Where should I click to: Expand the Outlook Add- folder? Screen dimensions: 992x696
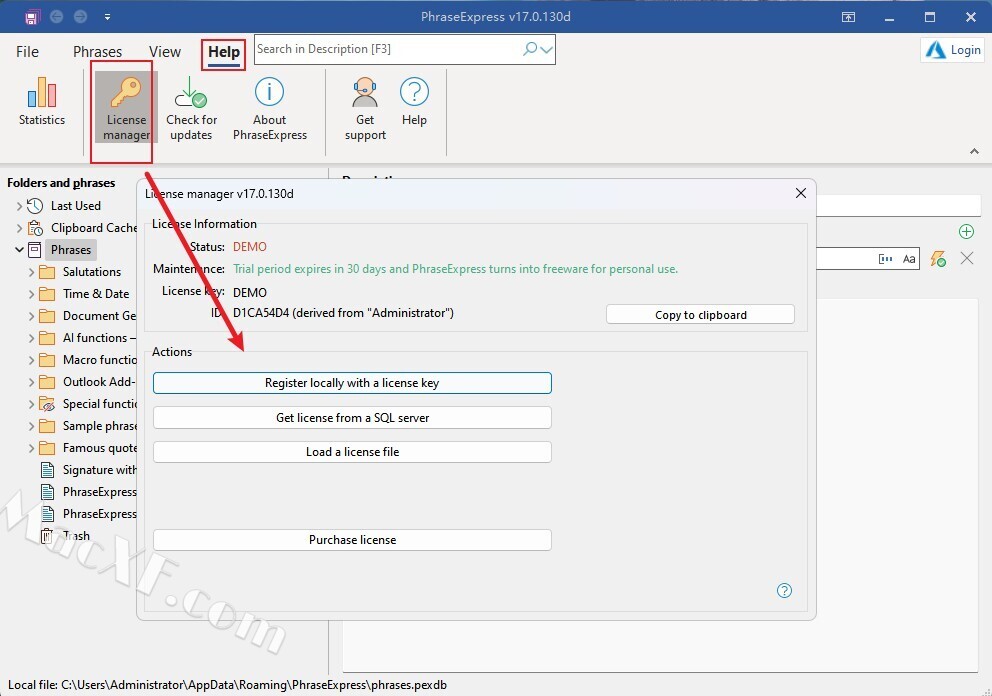coord(31,383)
